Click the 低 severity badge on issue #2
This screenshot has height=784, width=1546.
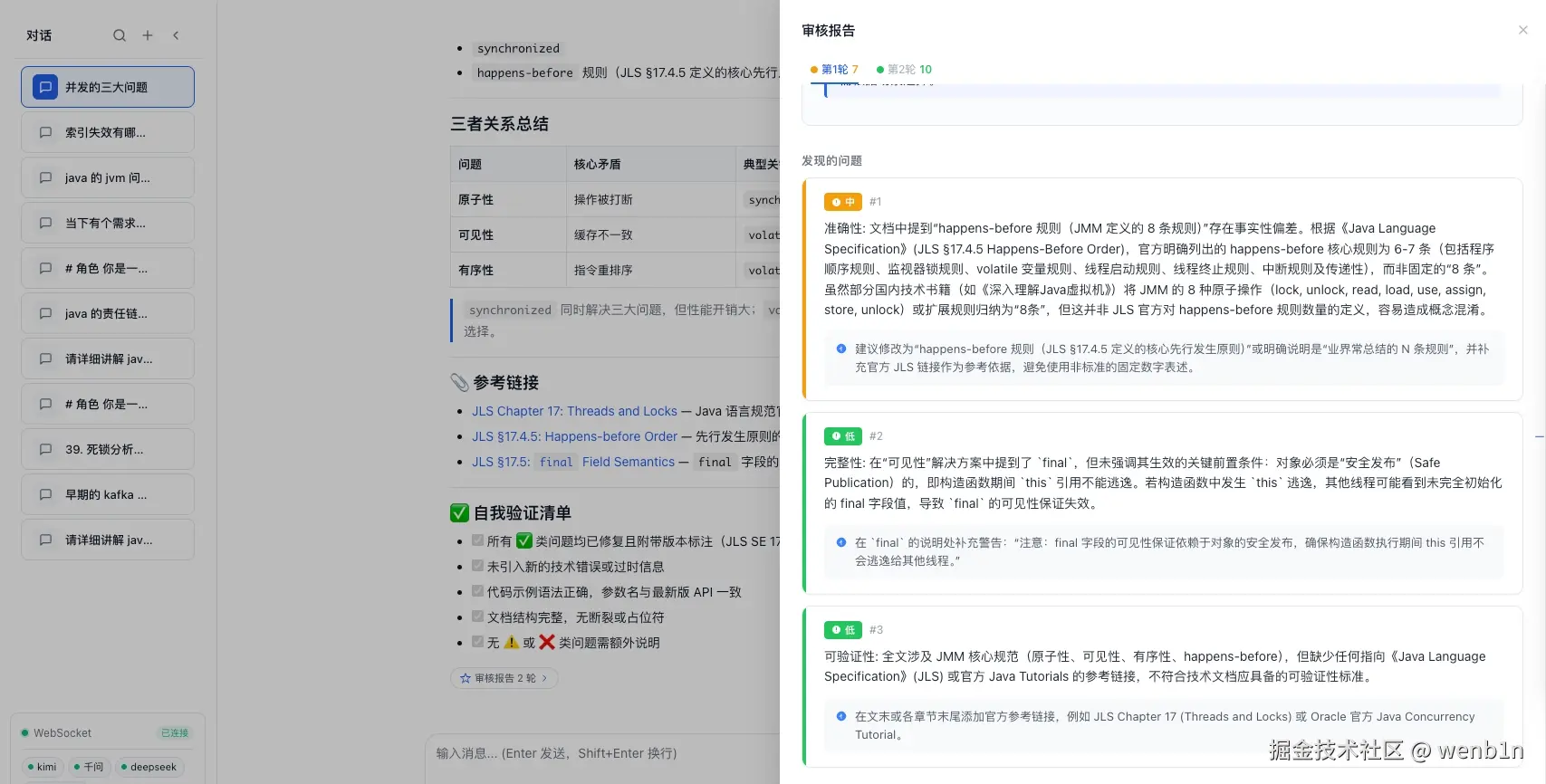842,436
